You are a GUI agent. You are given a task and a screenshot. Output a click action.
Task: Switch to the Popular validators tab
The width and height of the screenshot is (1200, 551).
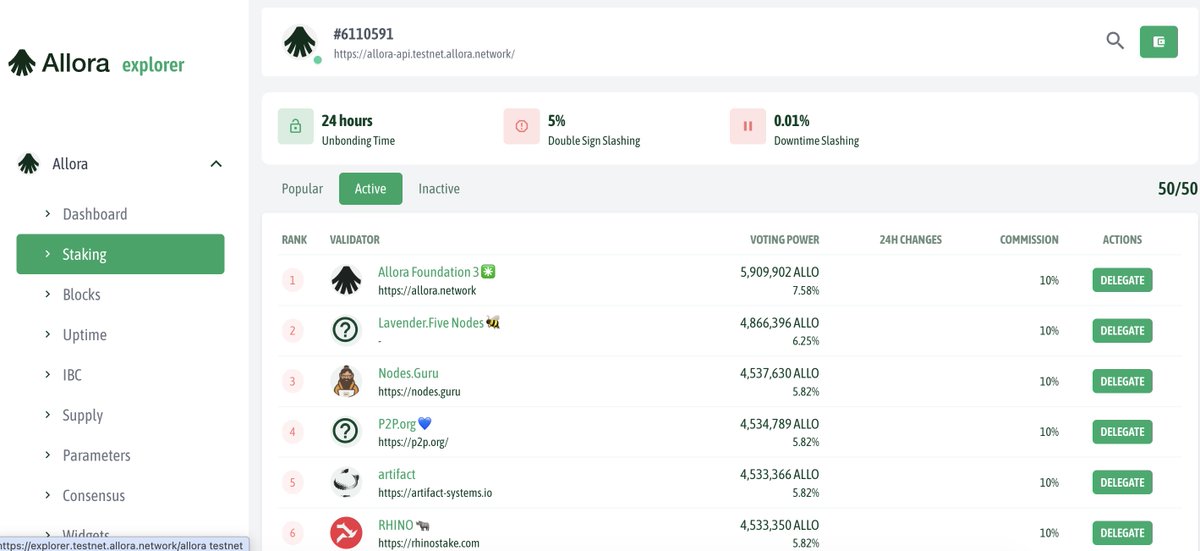[x=302, y=189]
